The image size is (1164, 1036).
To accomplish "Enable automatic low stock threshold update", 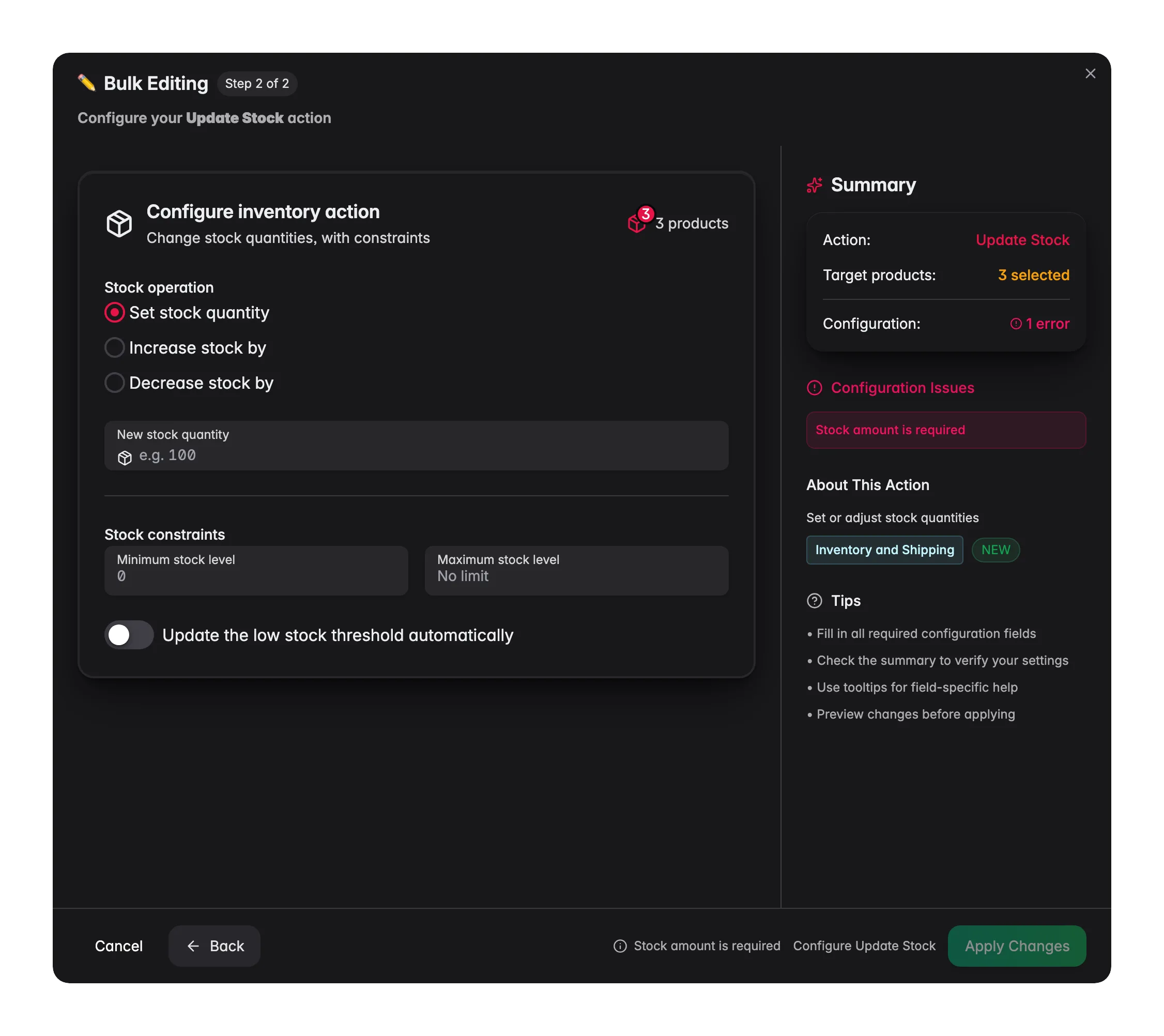I will 129,635.
